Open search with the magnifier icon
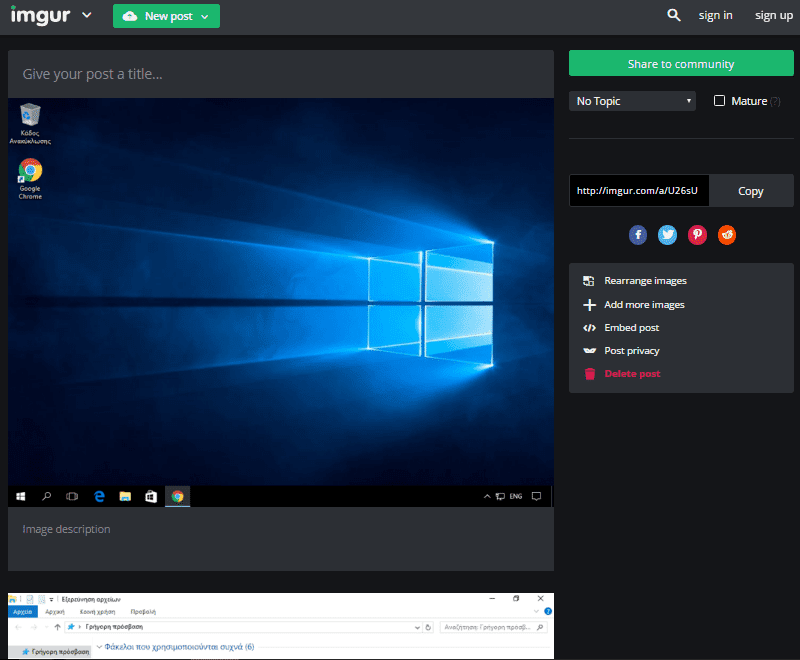The image size is (800, 660). point(673,15)
